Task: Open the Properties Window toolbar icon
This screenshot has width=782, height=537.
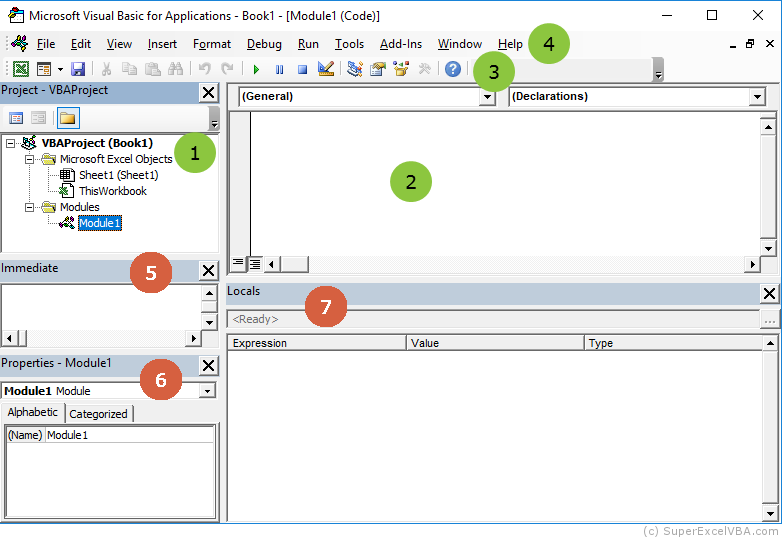Action: point(378,69)
